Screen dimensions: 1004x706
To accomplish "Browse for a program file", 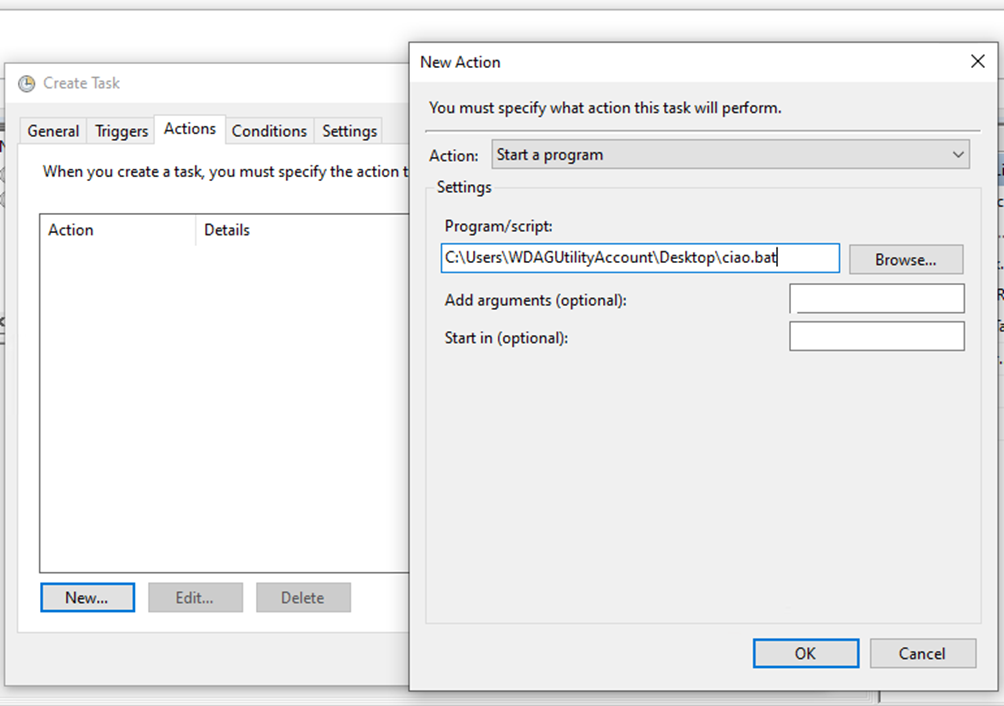I will [905, 260].
